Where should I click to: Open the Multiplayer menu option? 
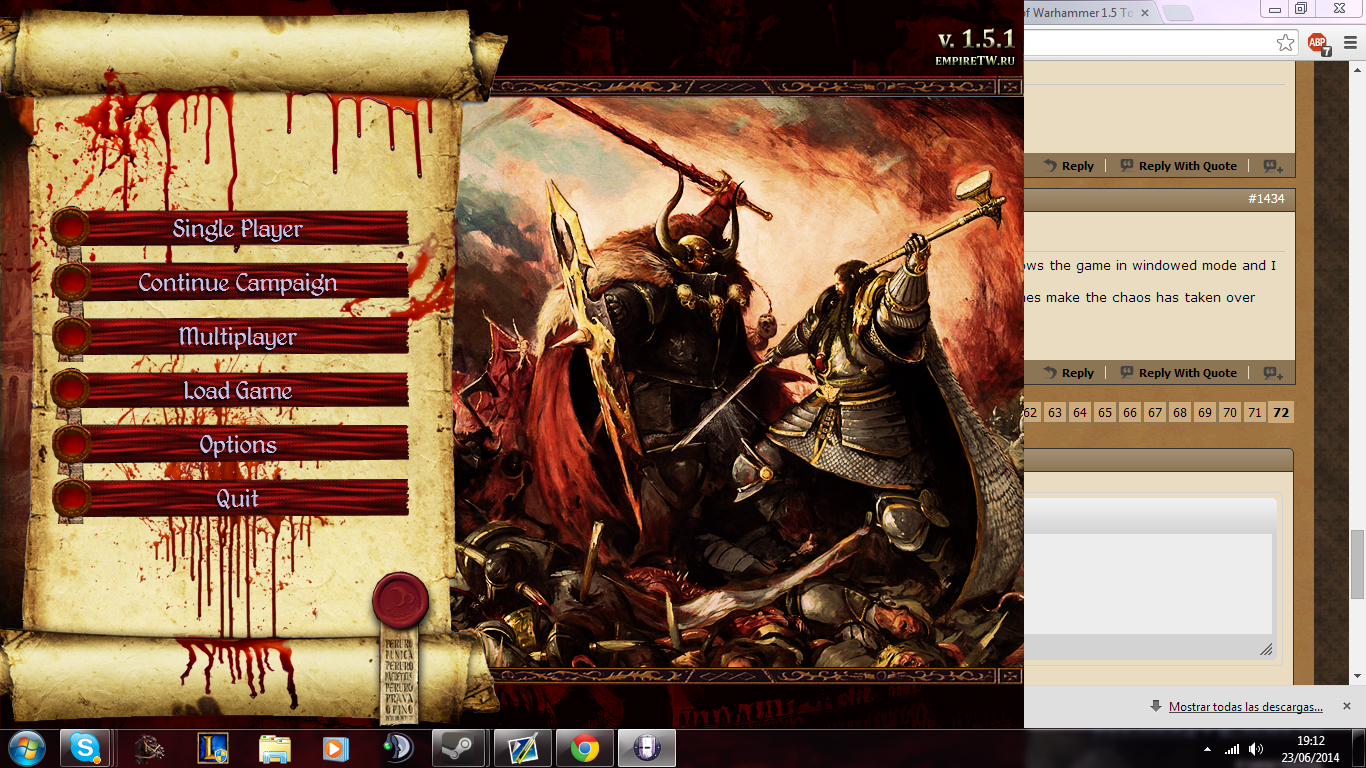(x=238, y=336)
